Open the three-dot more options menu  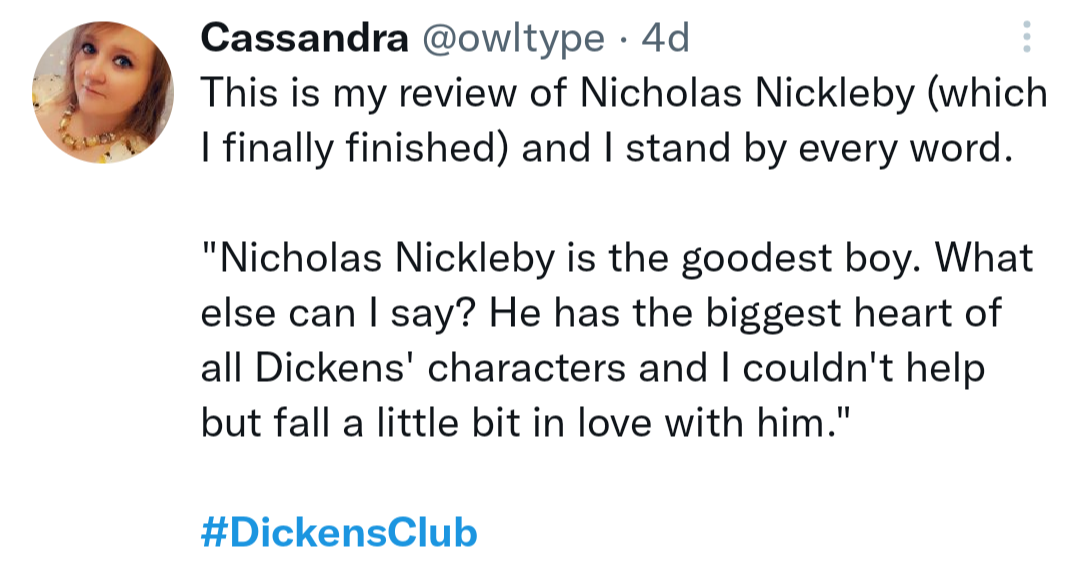coord(1025,38)
